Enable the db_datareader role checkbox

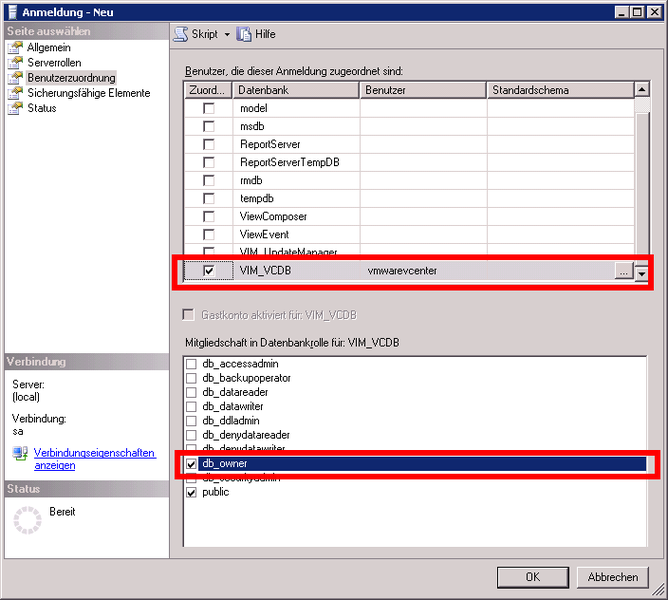(x=191, y=392)
